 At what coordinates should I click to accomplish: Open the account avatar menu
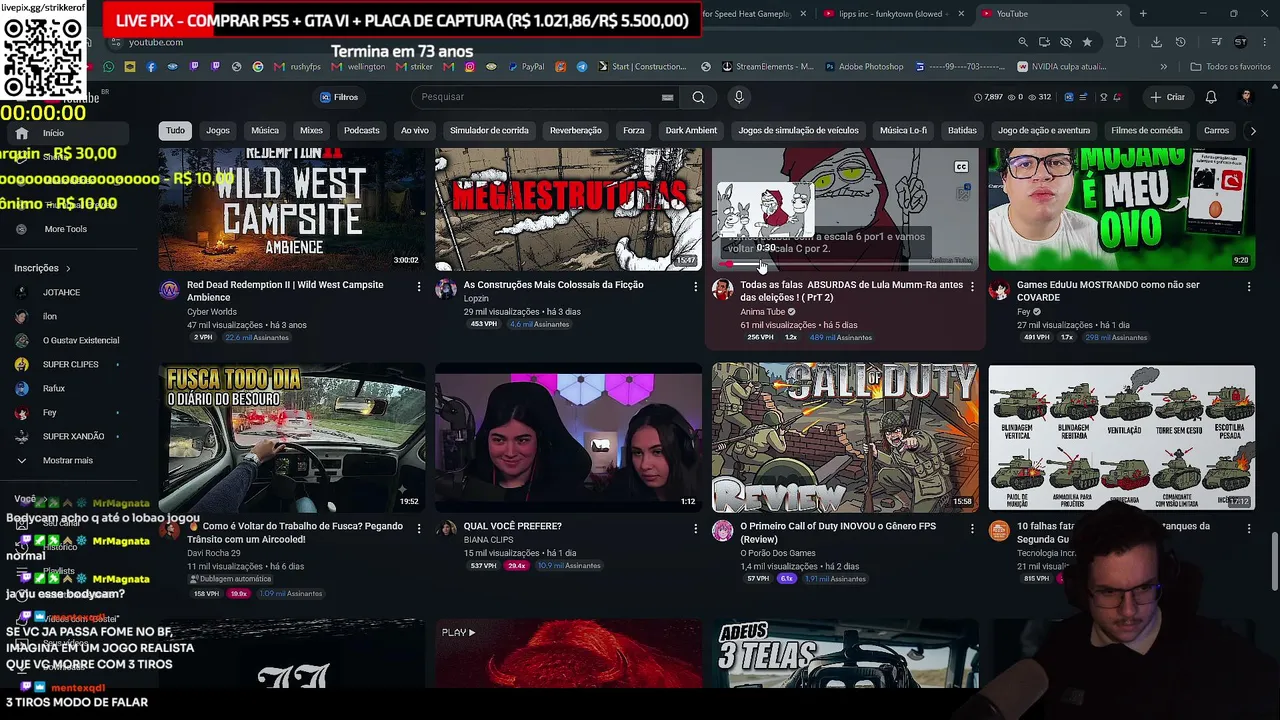[x=1246, y=97]
